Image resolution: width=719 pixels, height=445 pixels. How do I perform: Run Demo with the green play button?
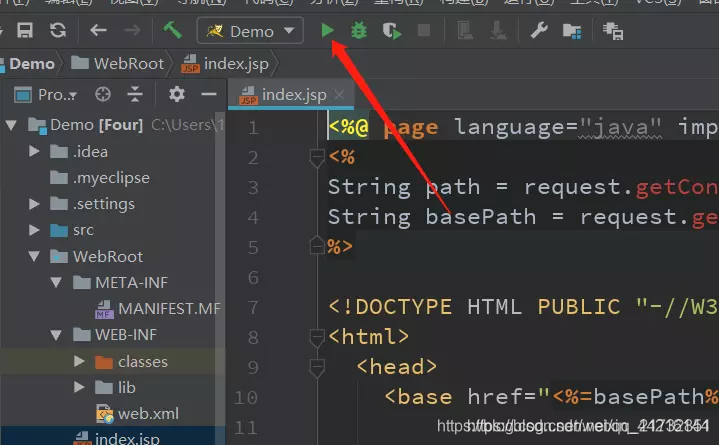point(327,31)
